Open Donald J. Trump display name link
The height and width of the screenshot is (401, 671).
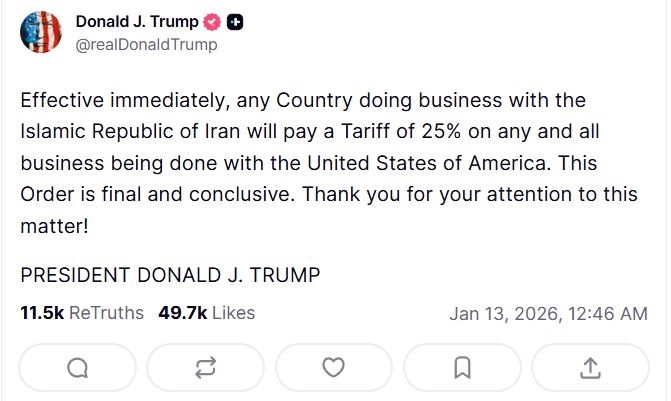tap(137, 22)
